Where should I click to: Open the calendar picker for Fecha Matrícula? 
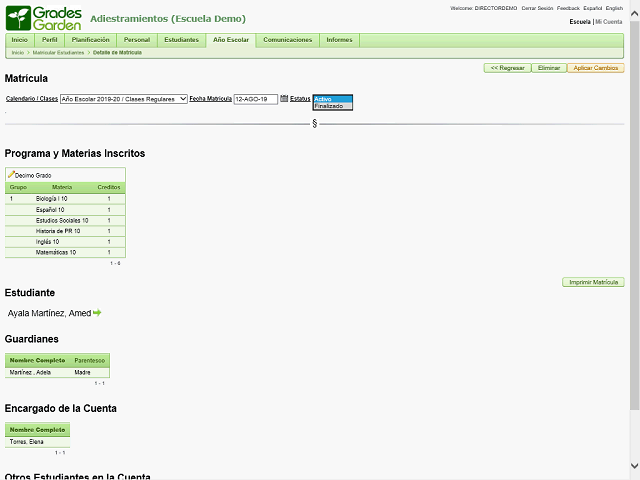coord(284,98)
